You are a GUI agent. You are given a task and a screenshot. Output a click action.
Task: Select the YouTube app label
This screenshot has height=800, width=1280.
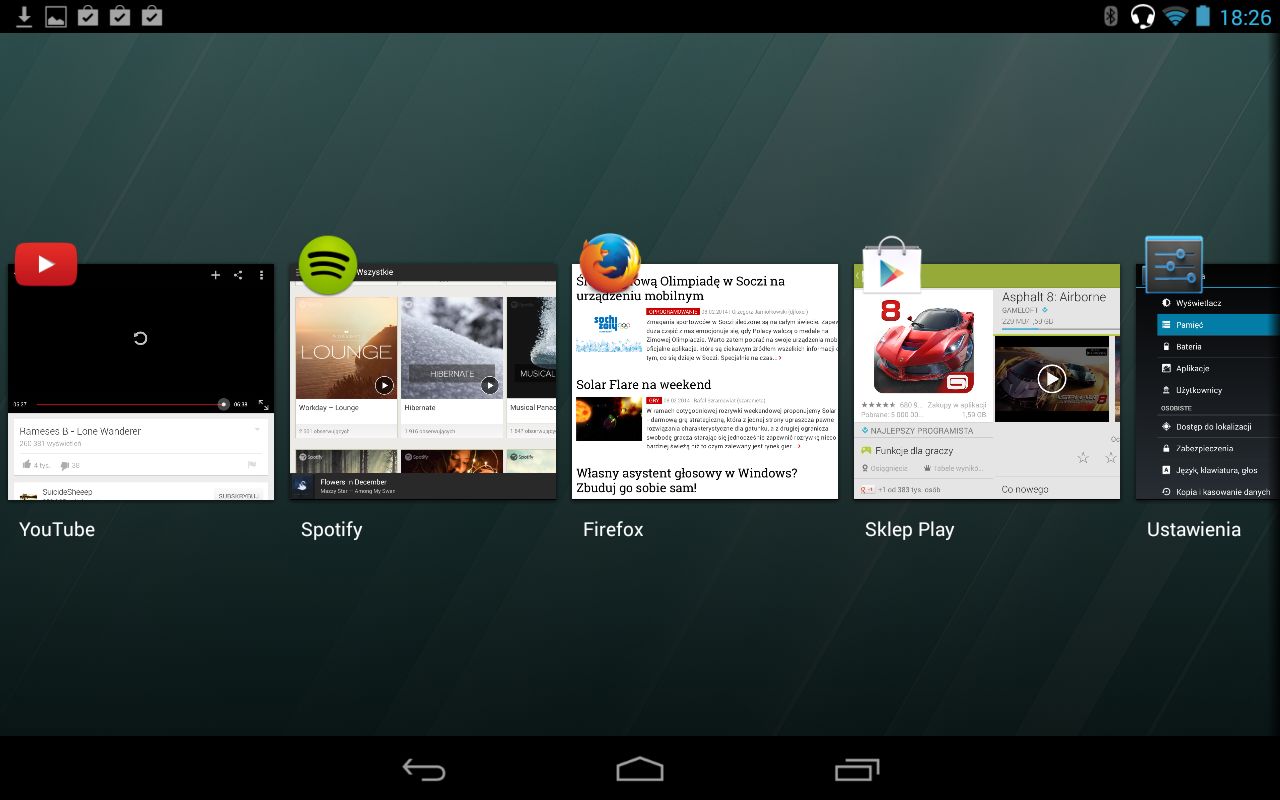pyautogui.click(x=57, y=530)
